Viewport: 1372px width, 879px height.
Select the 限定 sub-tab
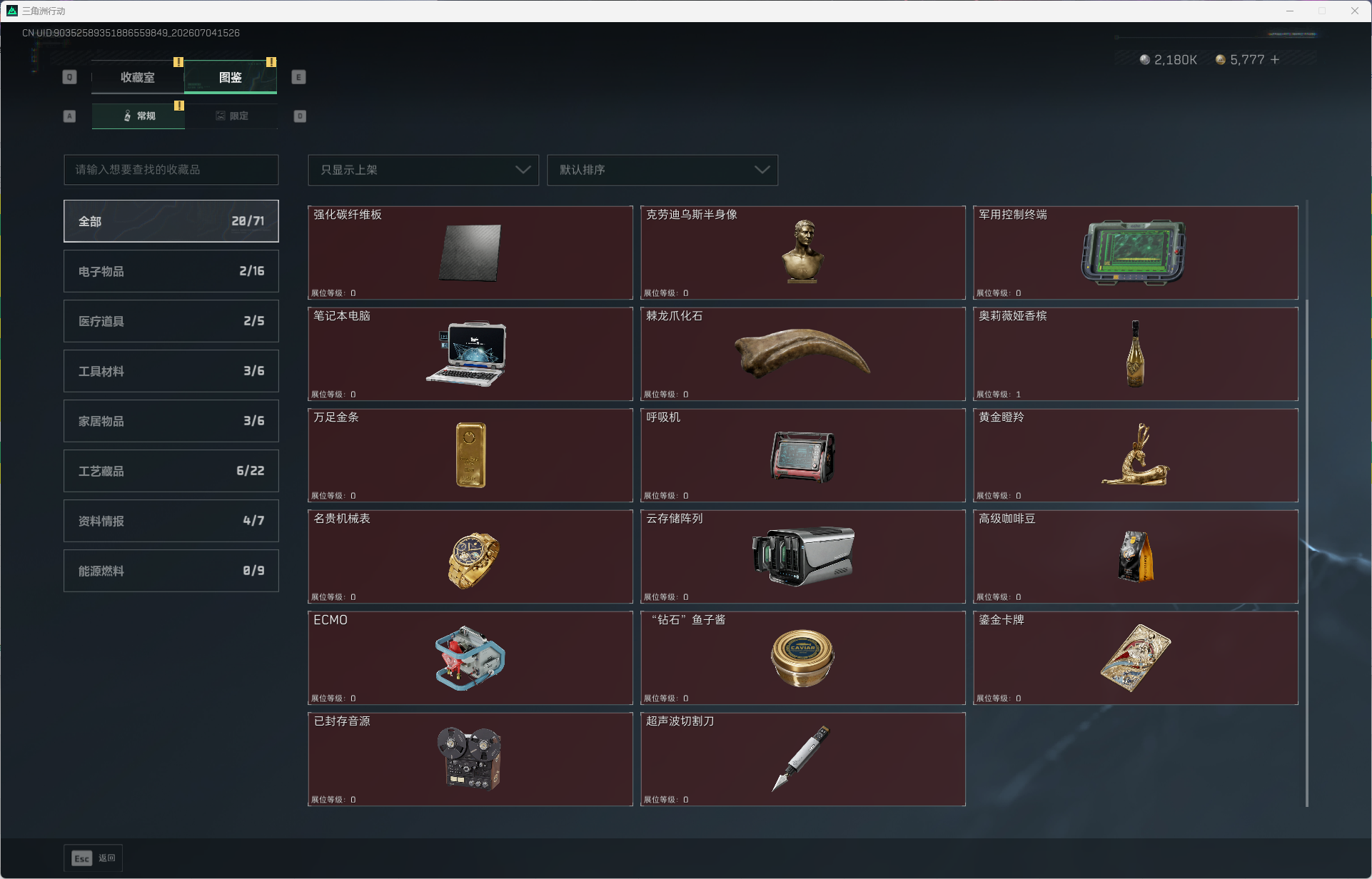231,116
